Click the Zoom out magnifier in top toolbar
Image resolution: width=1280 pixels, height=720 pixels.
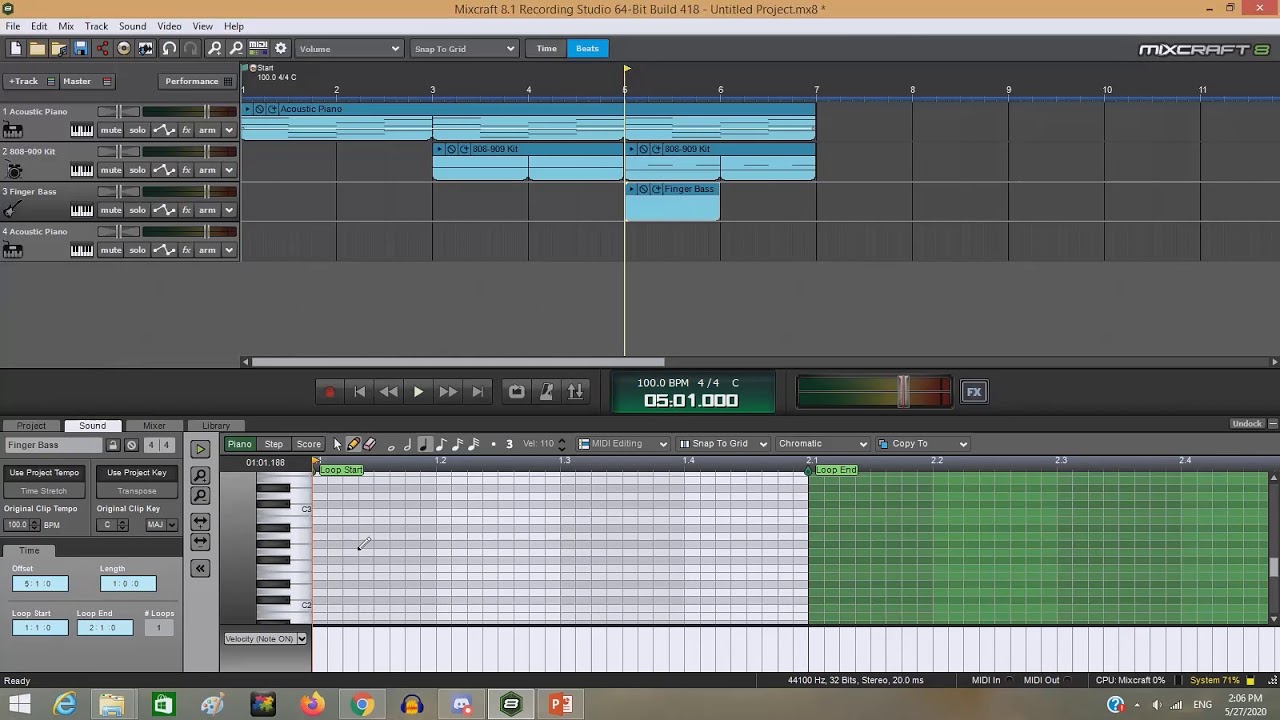236,48
